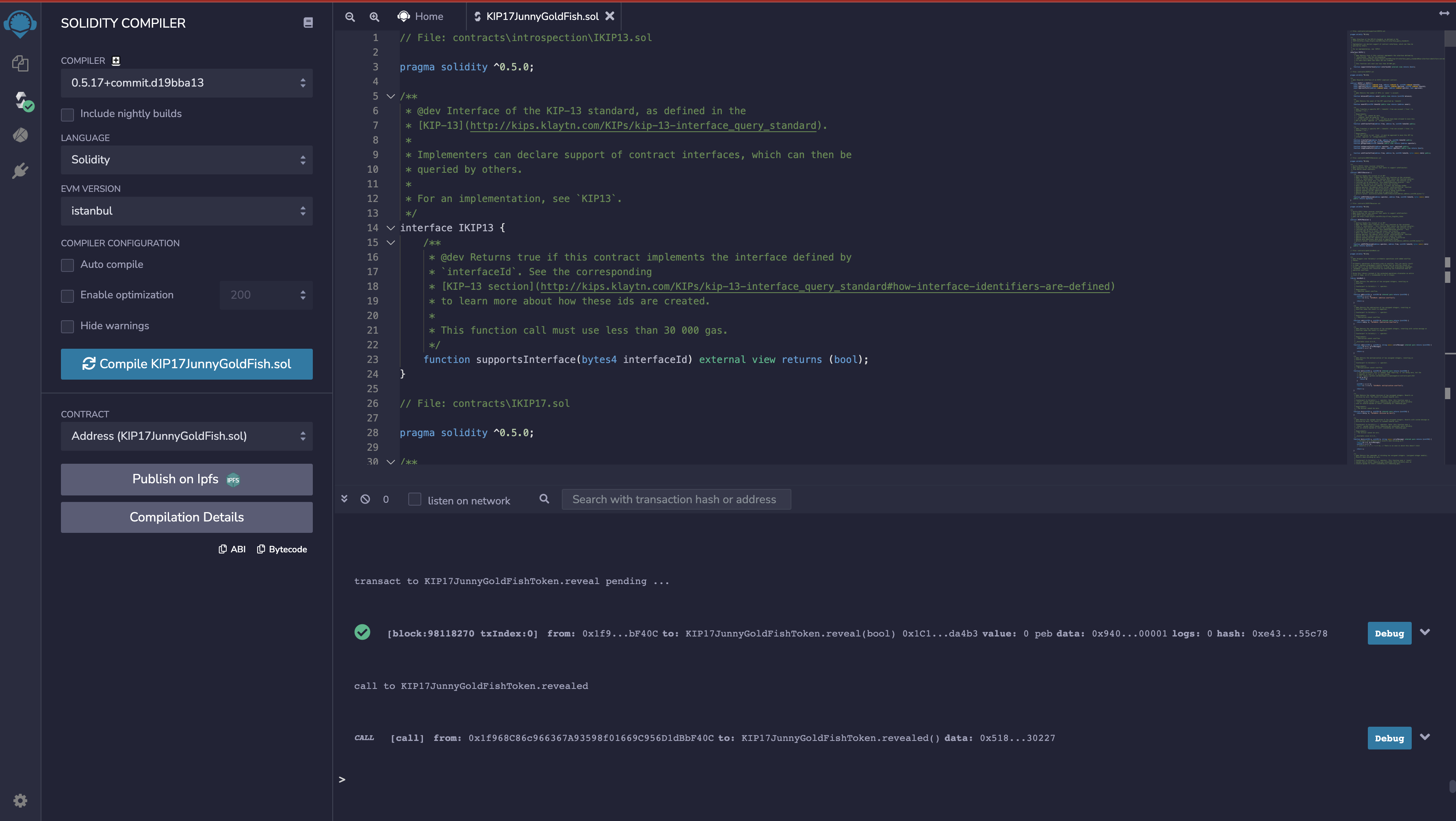The height and width of the screenshot is (821, 1456).
Task: Open Deploy & run transactions icon
Action: pos(20,135)
